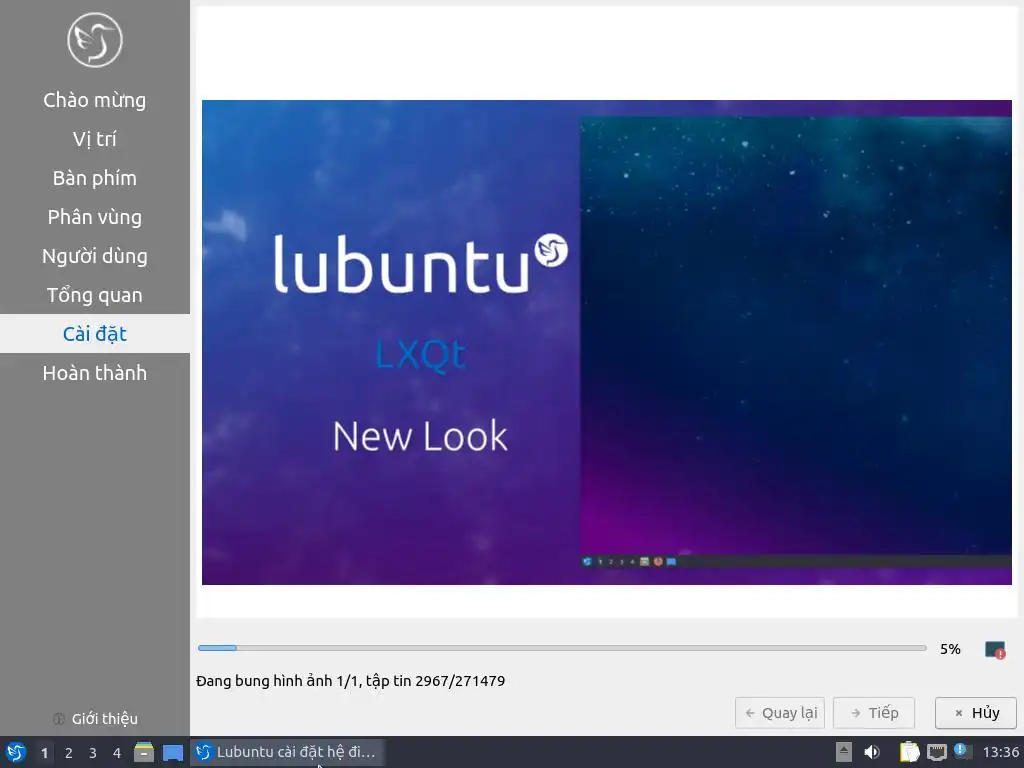Click the Lubuntu cài đặt taskbar window button
This screenshot has height=768, width=1024.
click(x=286, y=752)
